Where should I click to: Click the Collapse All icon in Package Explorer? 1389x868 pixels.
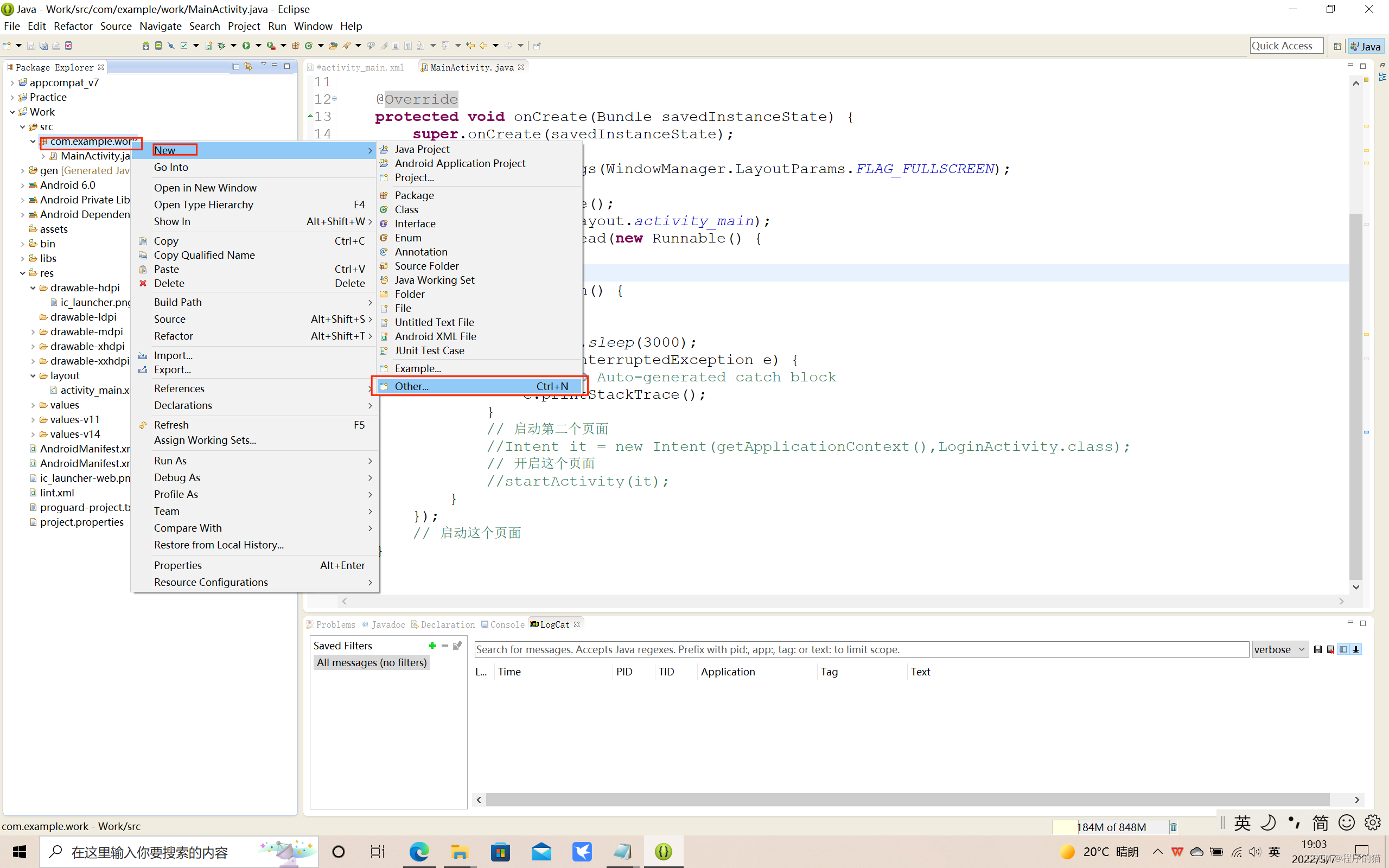coord(236,67)
